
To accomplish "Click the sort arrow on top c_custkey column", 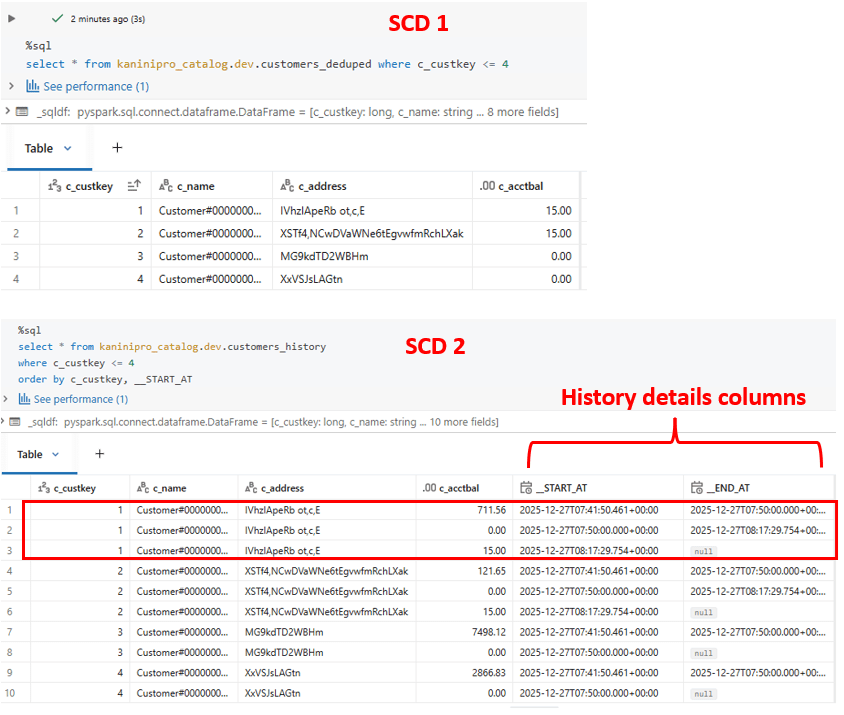I will tap(134, 186).
